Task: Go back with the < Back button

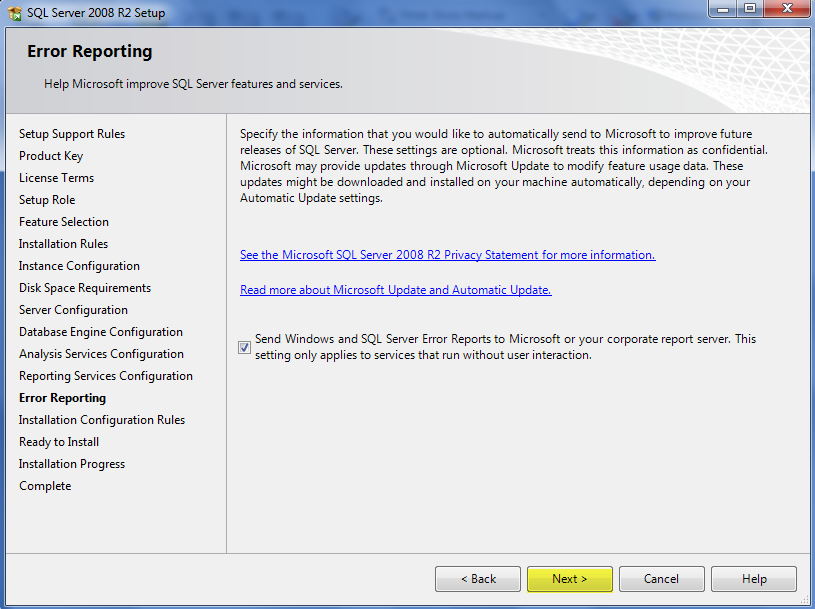Action: coord(478,579)
